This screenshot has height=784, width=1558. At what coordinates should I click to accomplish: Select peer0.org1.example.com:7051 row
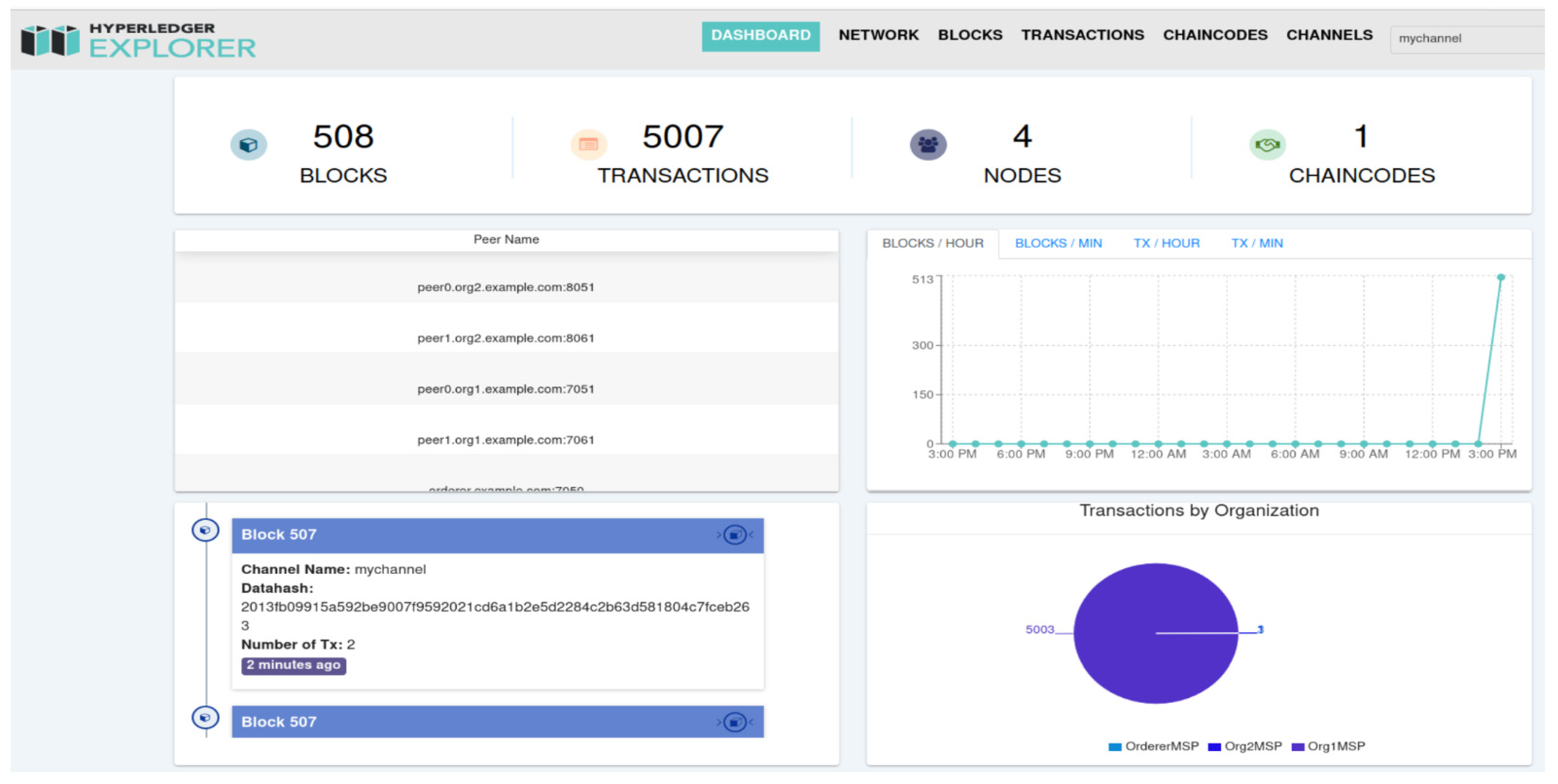click(x=506, y=389)
